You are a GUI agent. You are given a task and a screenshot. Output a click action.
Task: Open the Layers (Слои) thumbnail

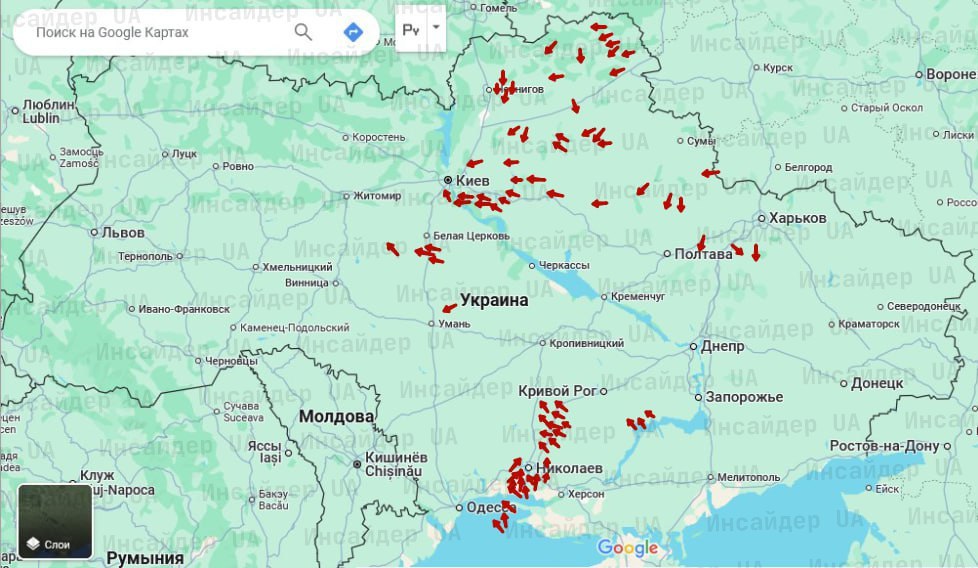(x=55, y=521)
